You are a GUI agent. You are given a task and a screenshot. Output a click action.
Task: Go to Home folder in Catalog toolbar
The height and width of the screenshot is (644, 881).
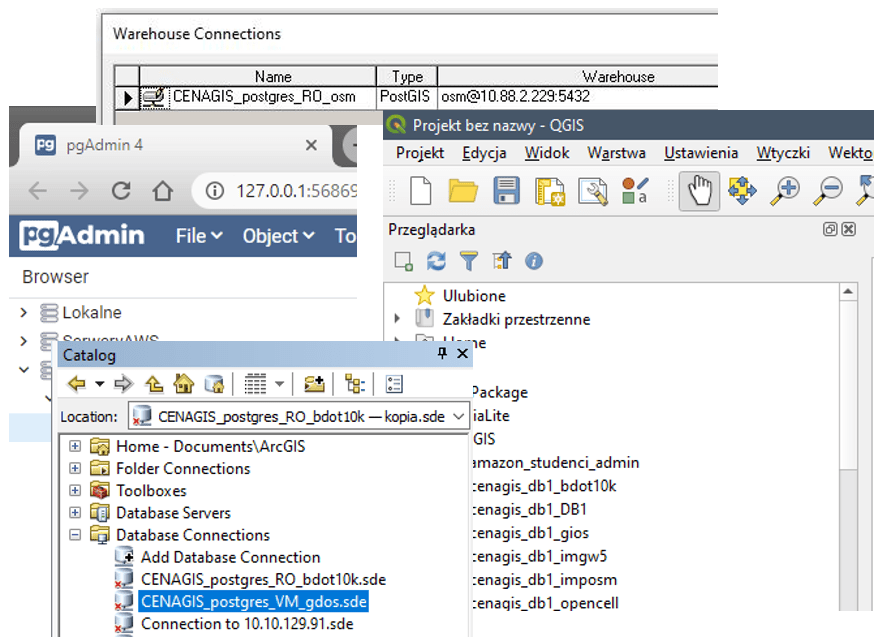(x=184, y=384)
